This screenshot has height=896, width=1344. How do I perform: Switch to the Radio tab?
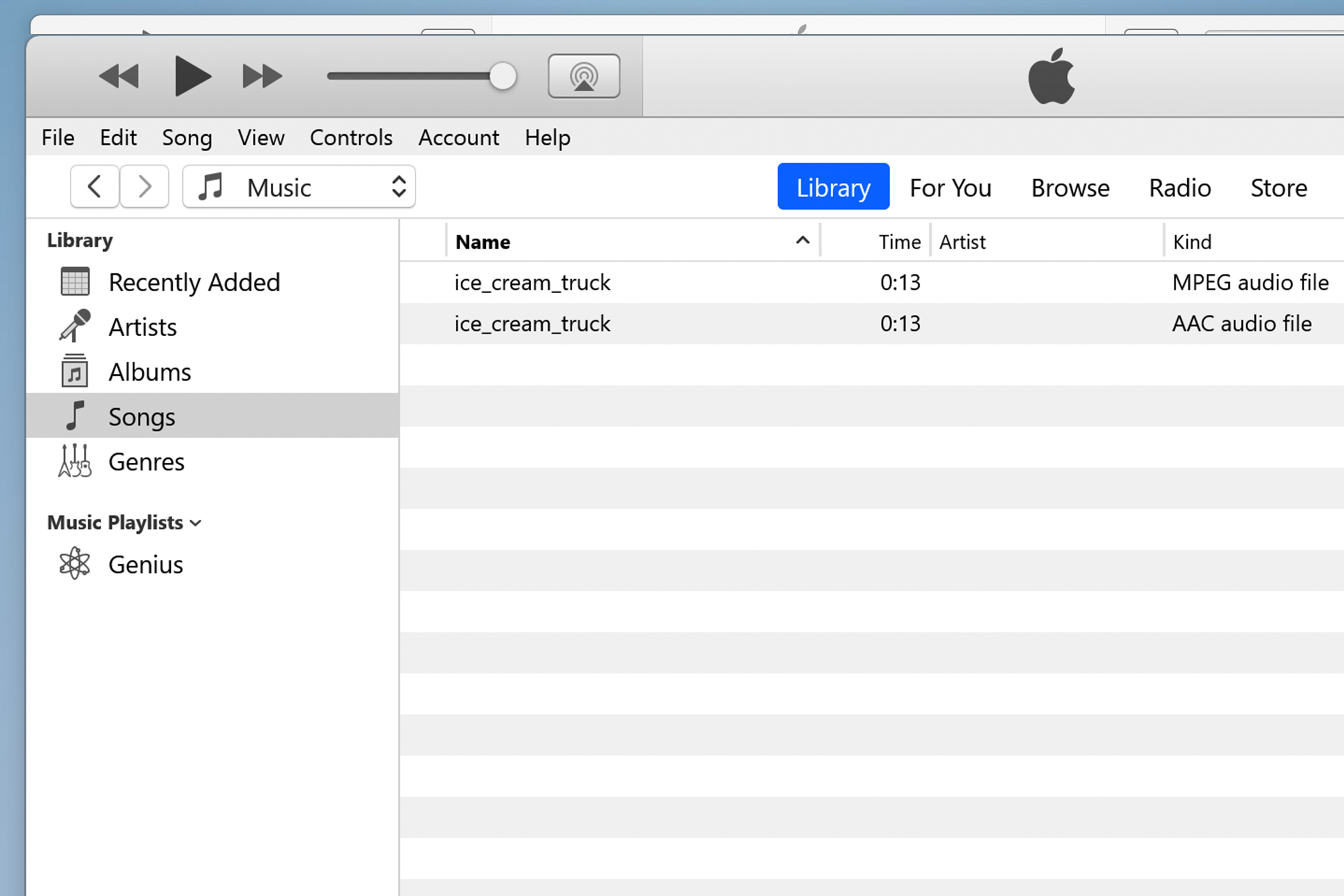1180,188
